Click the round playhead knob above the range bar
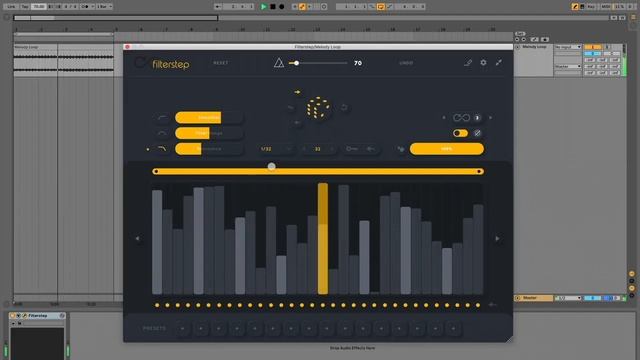Screen dimensions: 640x360 pos(271,166)
